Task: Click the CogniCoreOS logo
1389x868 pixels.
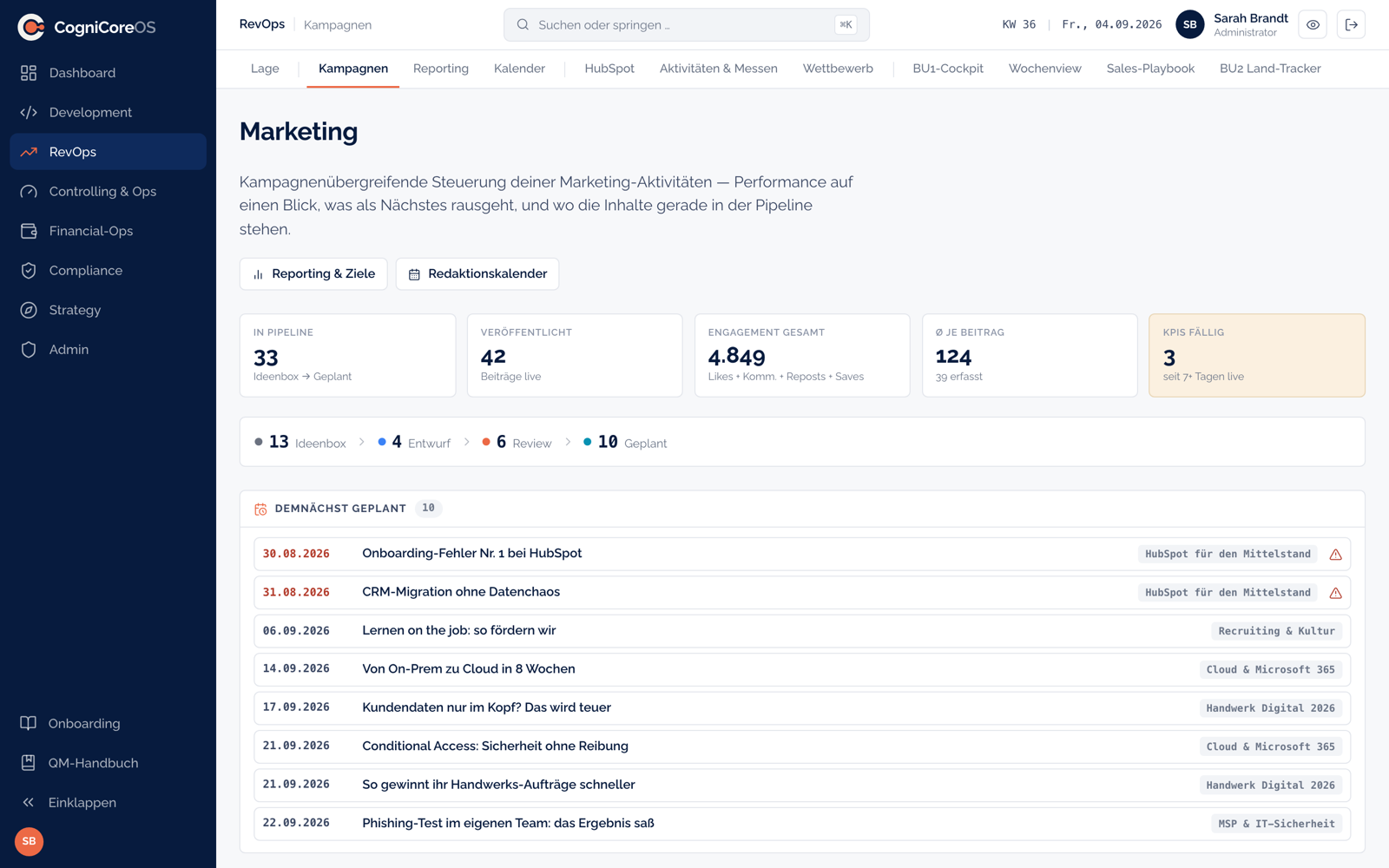Action: (x=87, y=27)
